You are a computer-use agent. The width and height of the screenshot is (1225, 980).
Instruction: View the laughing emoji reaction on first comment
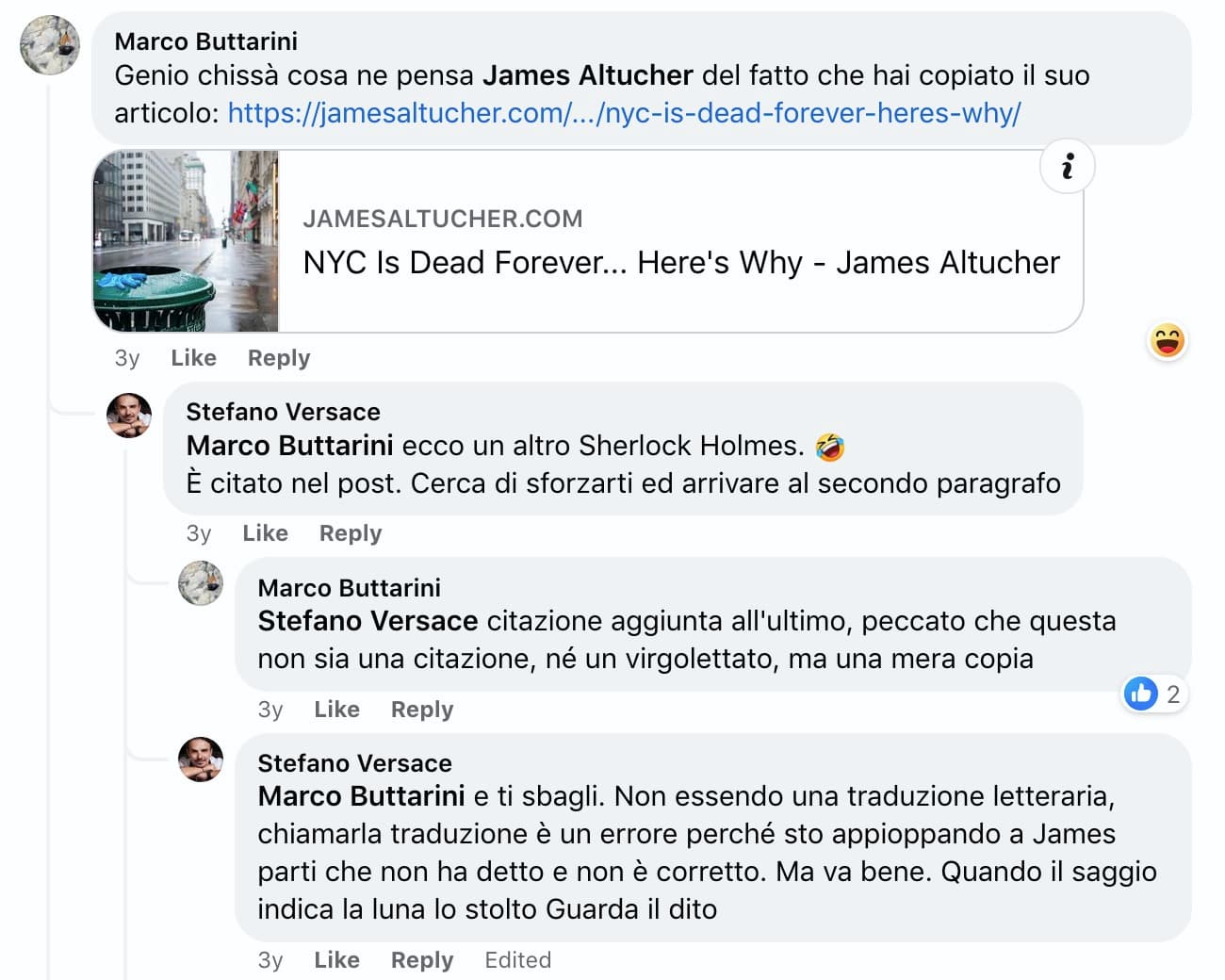pyautogui.click(x=1167, y=341)
